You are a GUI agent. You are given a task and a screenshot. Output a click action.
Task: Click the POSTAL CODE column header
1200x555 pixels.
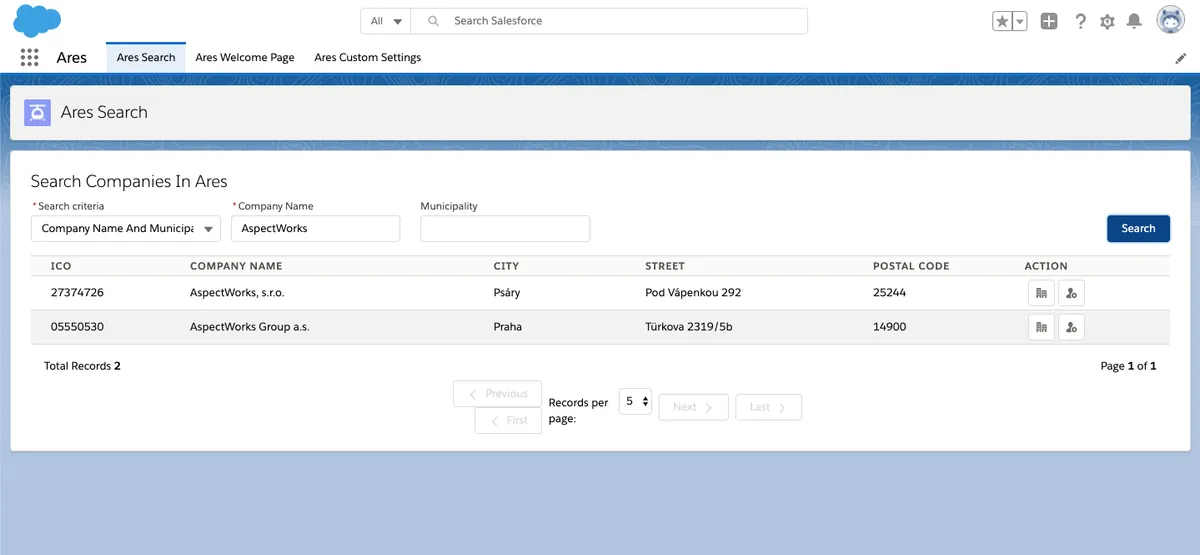point(911,266)
